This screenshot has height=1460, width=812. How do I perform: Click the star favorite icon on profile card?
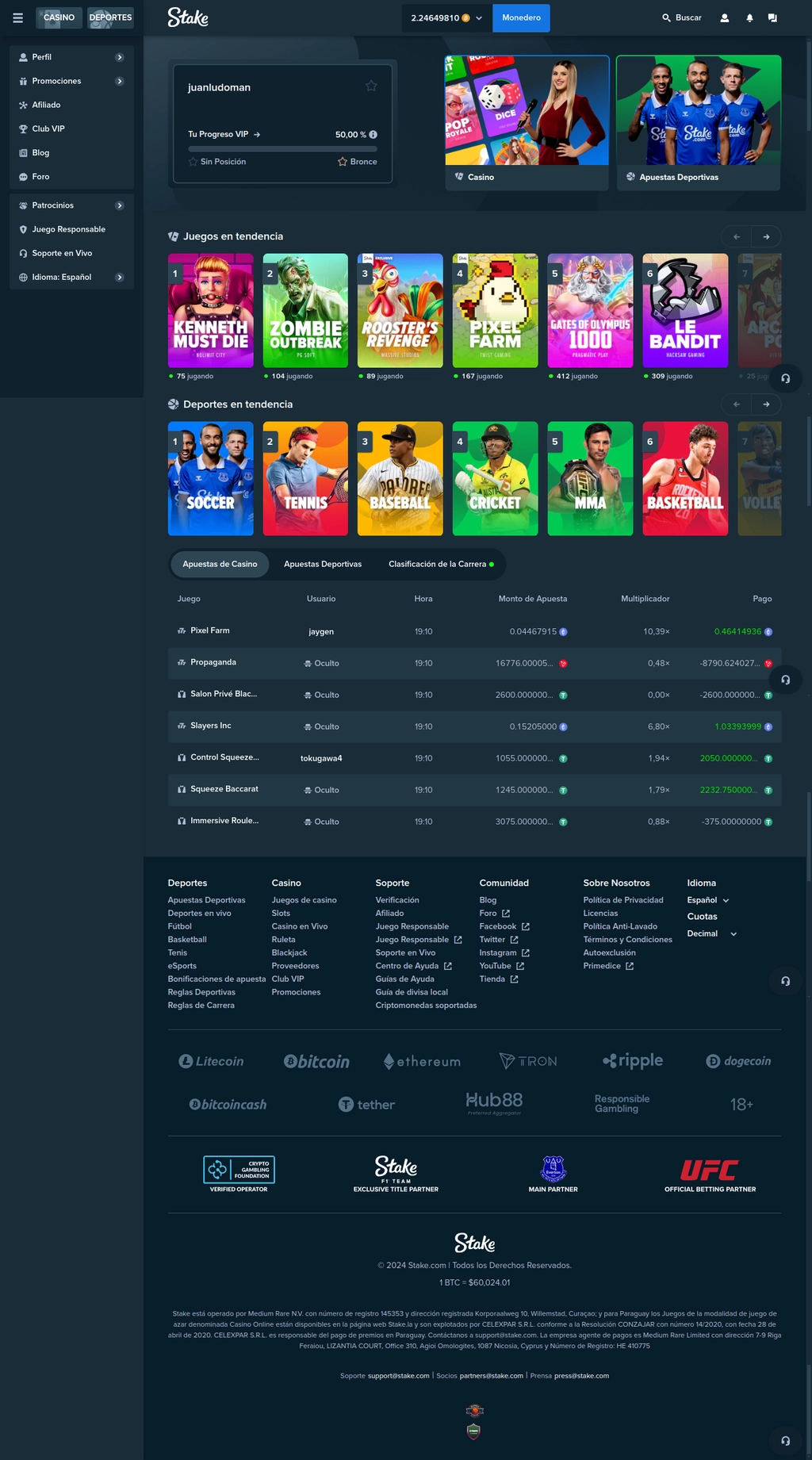pyautogui.click(x=371, y=86)
